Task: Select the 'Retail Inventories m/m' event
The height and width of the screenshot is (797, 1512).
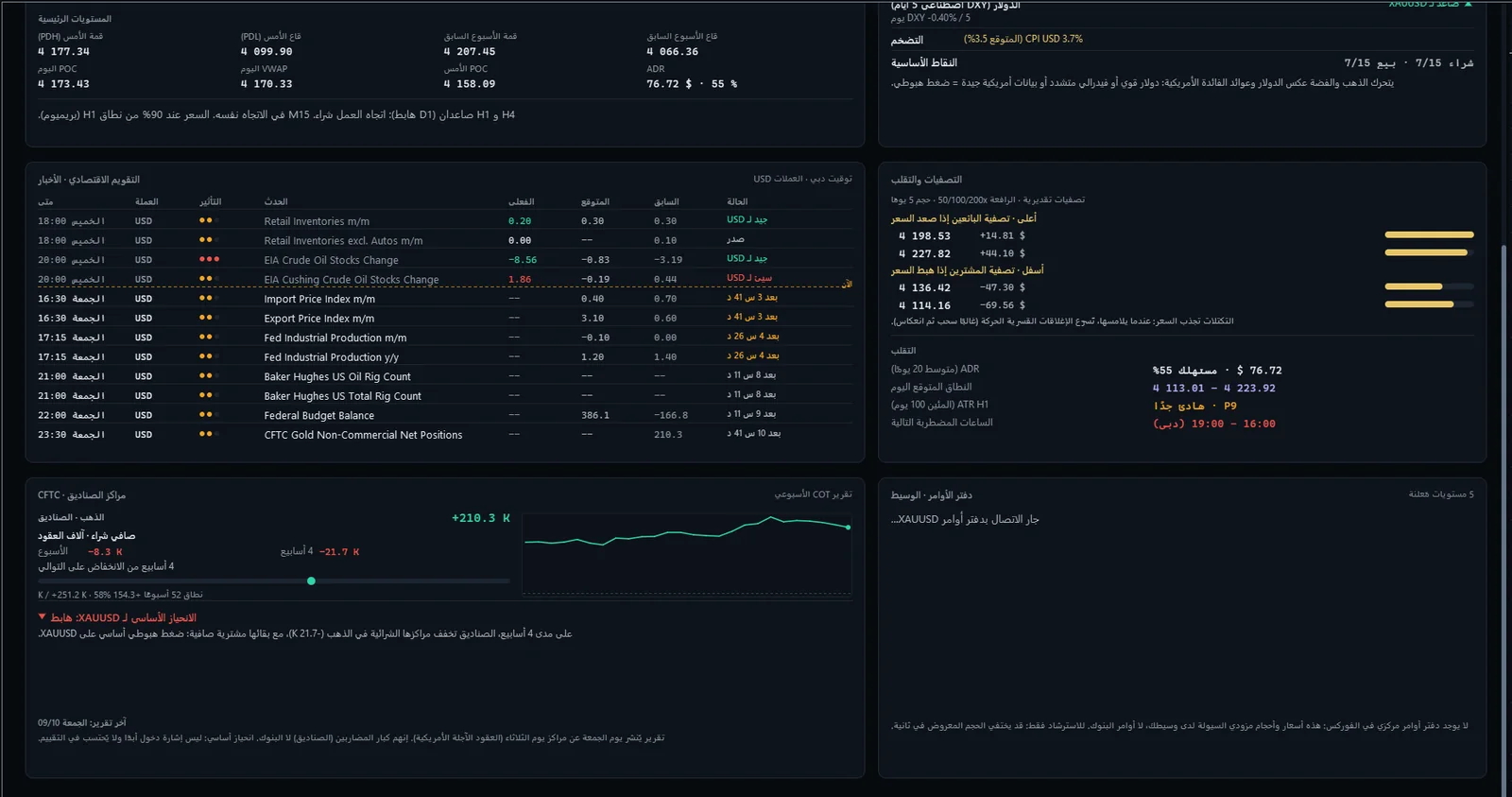Action: pos(317,221)
